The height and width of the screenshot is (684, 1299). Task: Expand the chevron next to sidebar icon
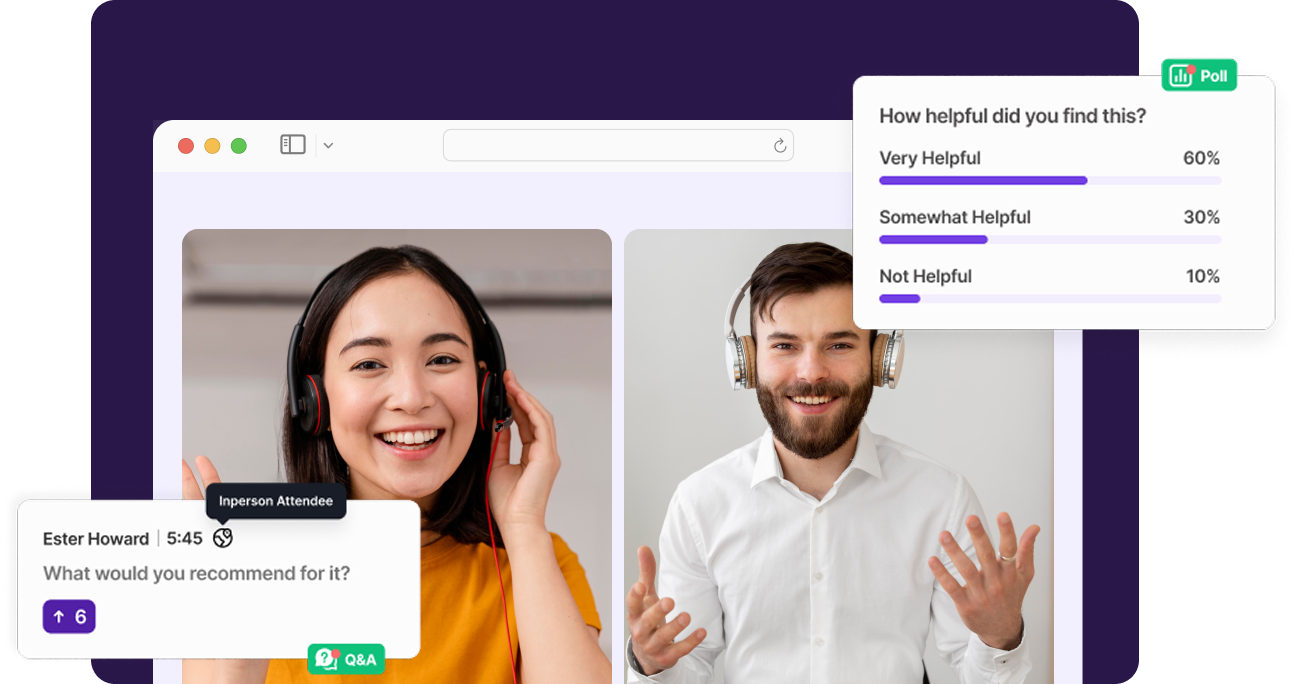328,146
